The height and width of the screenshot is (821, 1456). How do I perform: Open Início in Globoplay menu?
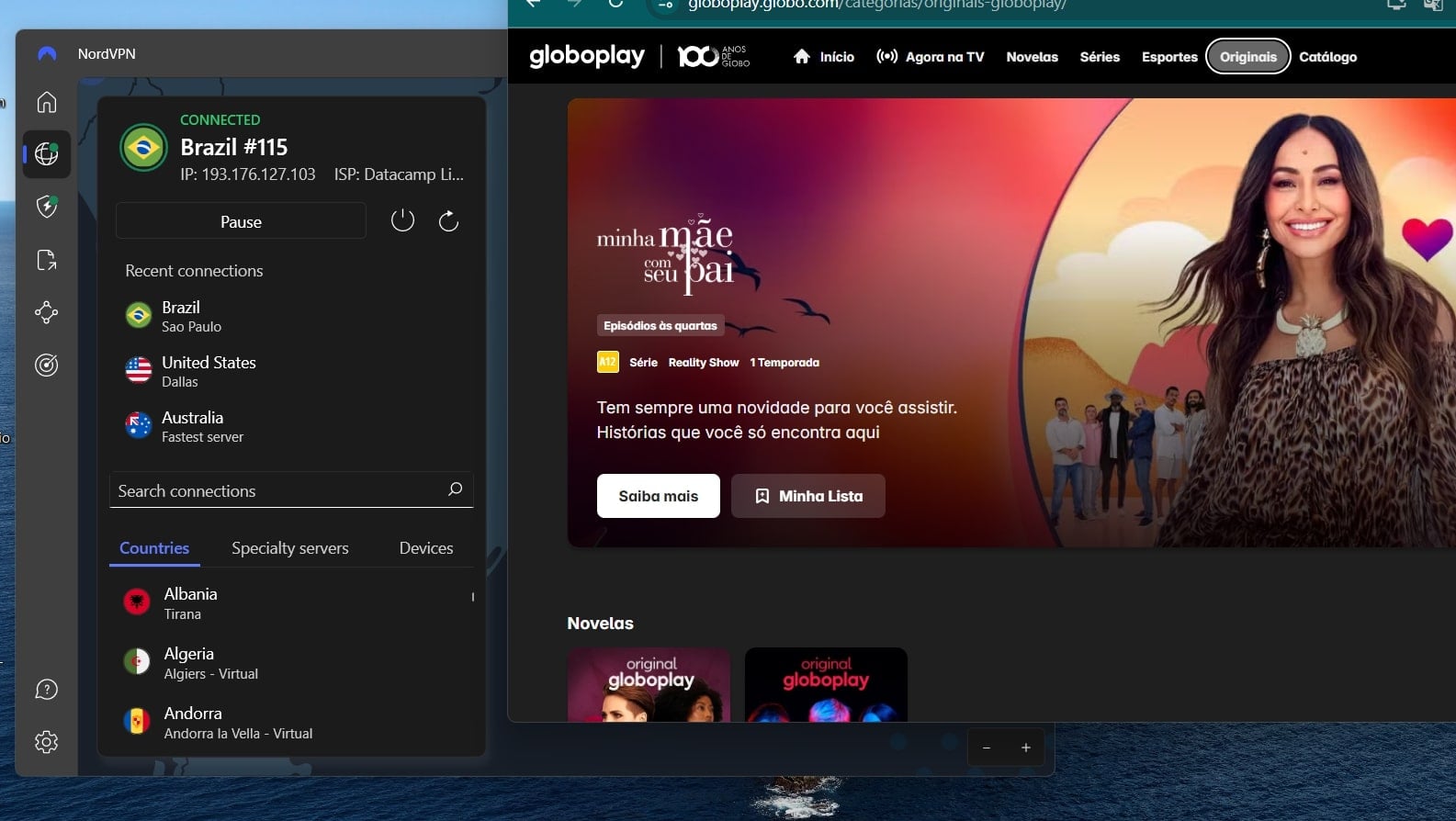pyautogui.click(x=824, y=57)
